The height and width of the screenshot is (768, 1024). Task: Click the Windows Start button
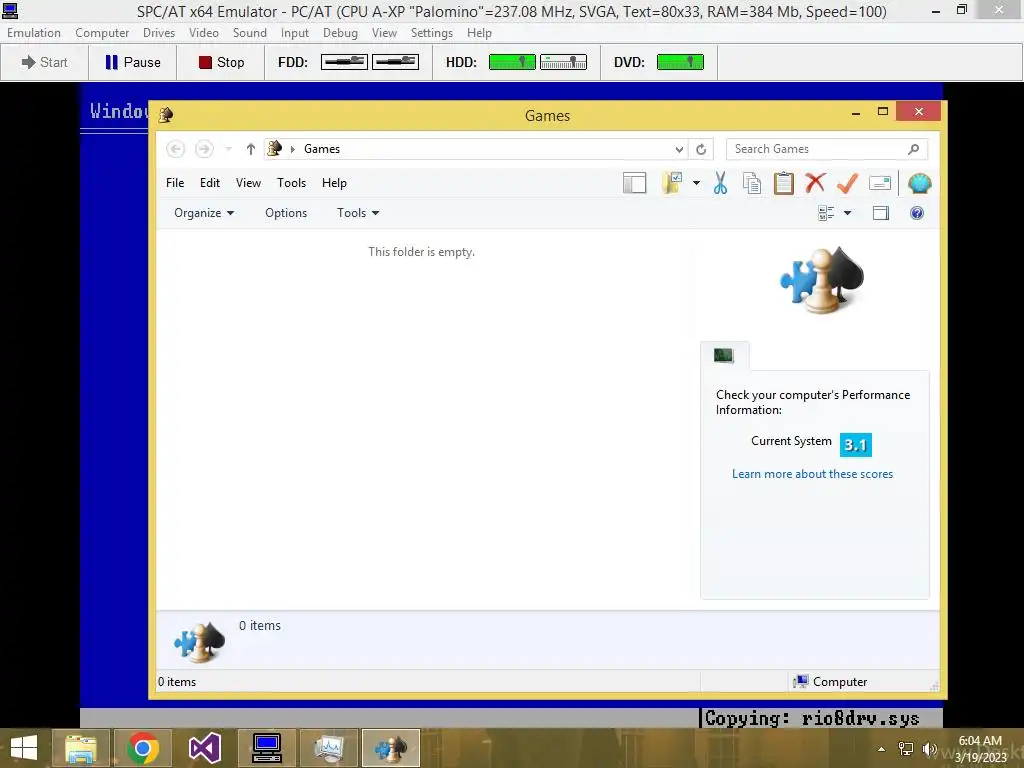click(24, 748)
